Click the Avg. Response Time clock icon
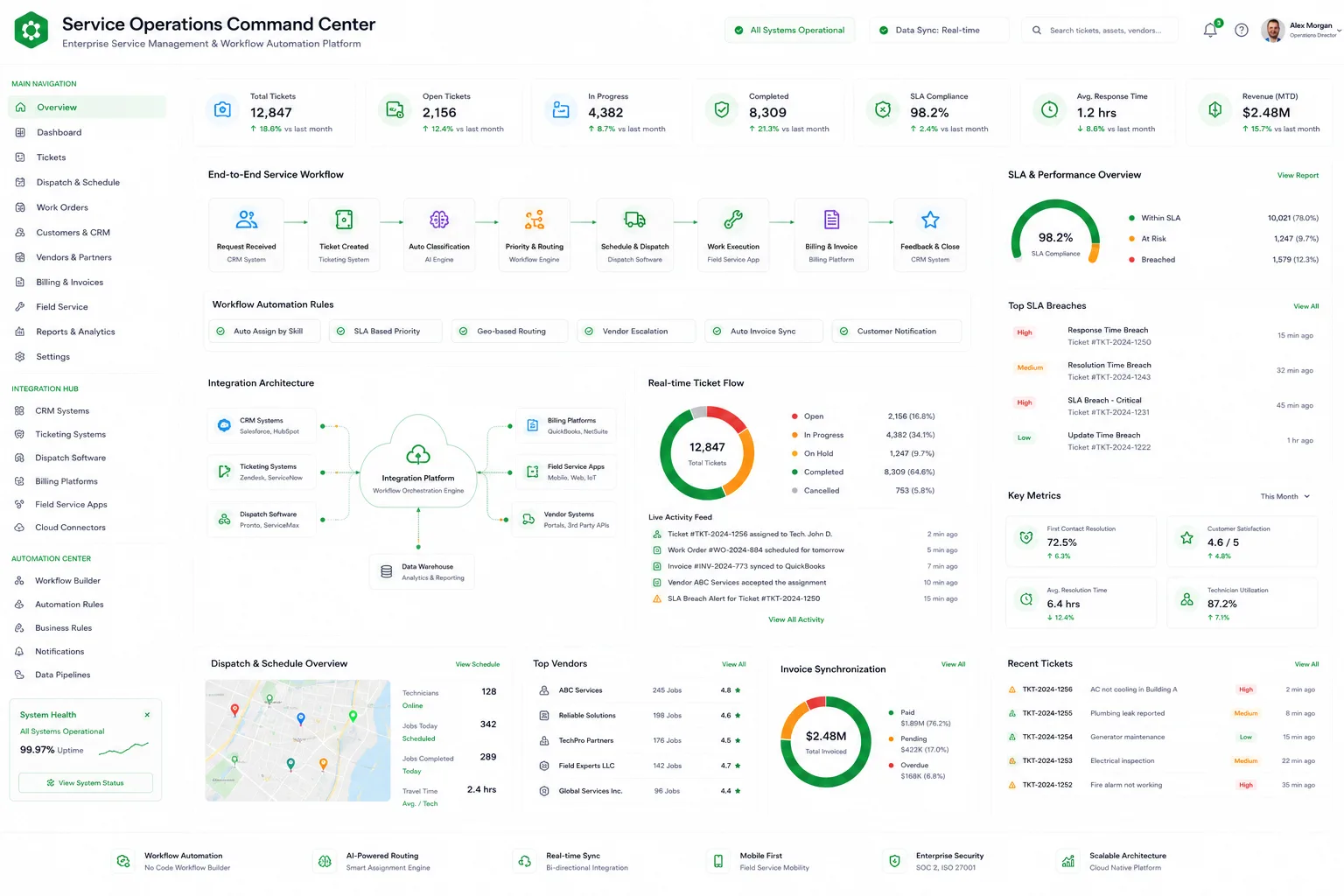This screenshot has width=1344, height=896. [x=1049, y=109]
